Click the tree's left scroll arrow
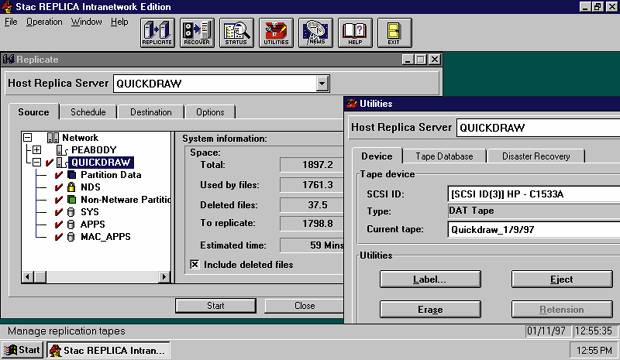Viewport: 620px width, 360px height. coord(28,277)
